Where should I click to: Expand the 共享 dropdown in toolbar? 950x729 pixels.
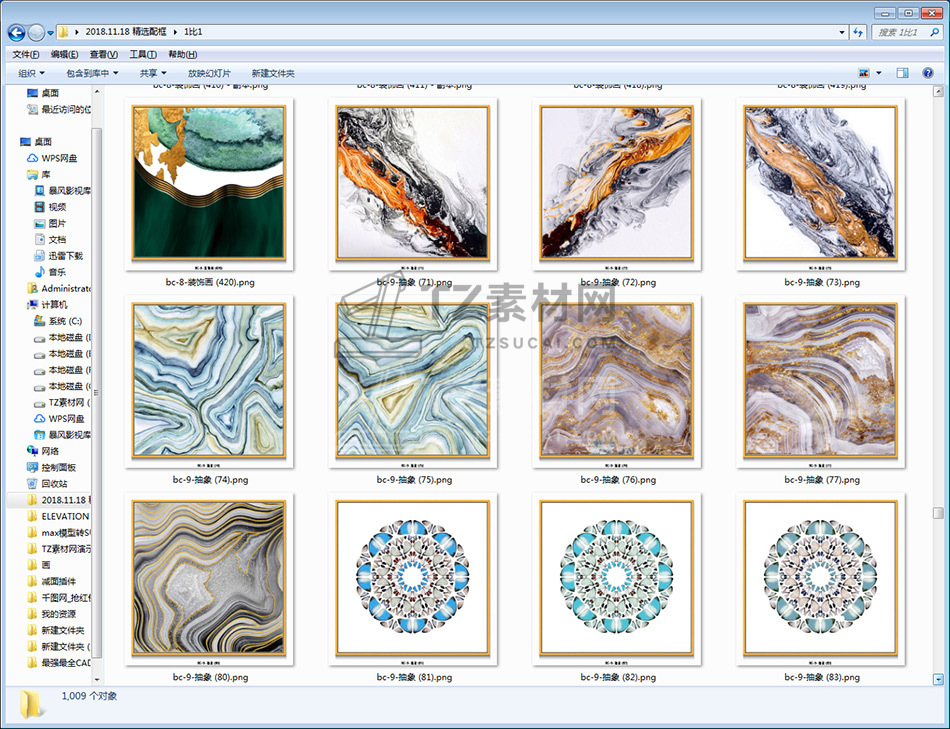tap(152, 73)
